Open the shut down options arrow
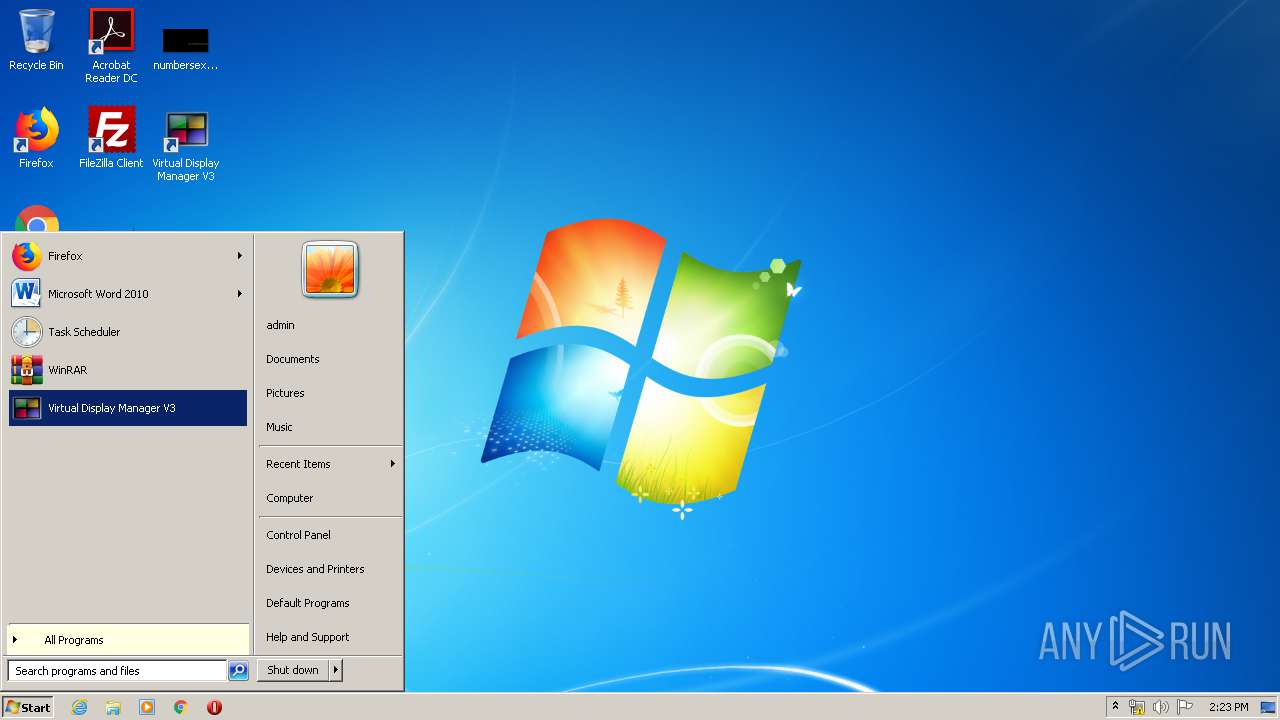 click(336, 670)
